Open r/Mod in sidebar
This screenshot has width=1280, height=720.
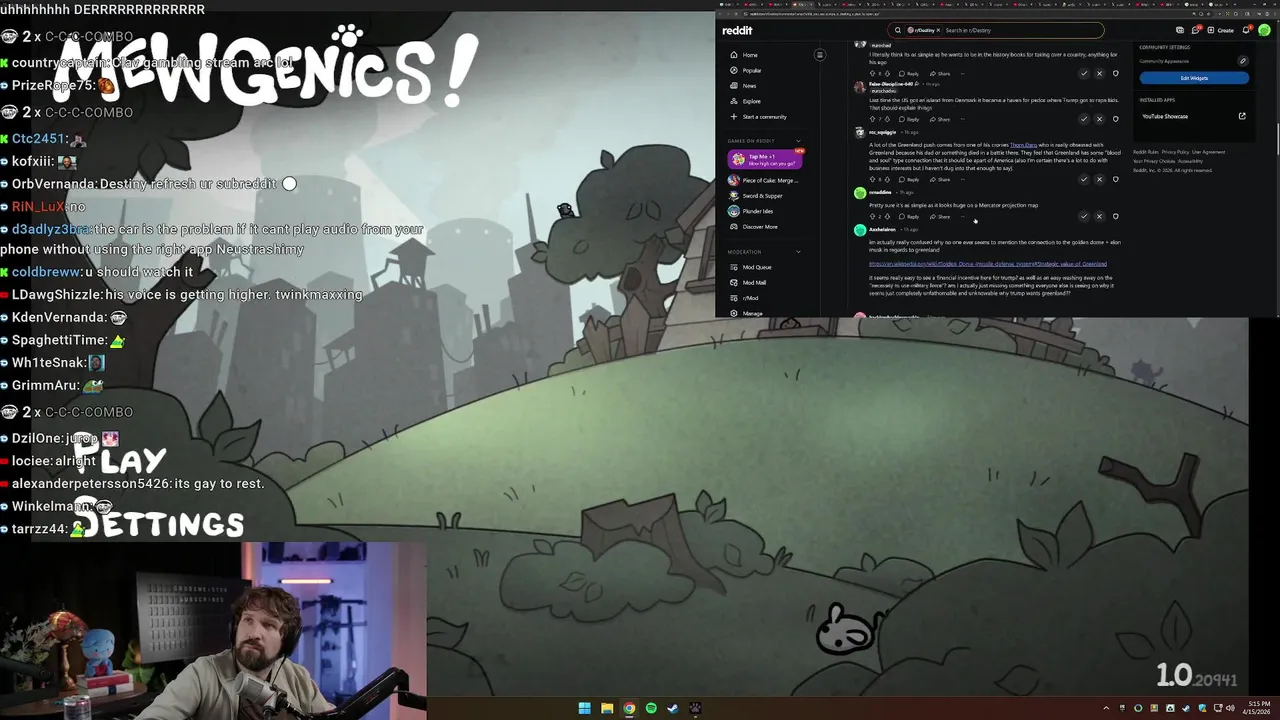[749, 298]
